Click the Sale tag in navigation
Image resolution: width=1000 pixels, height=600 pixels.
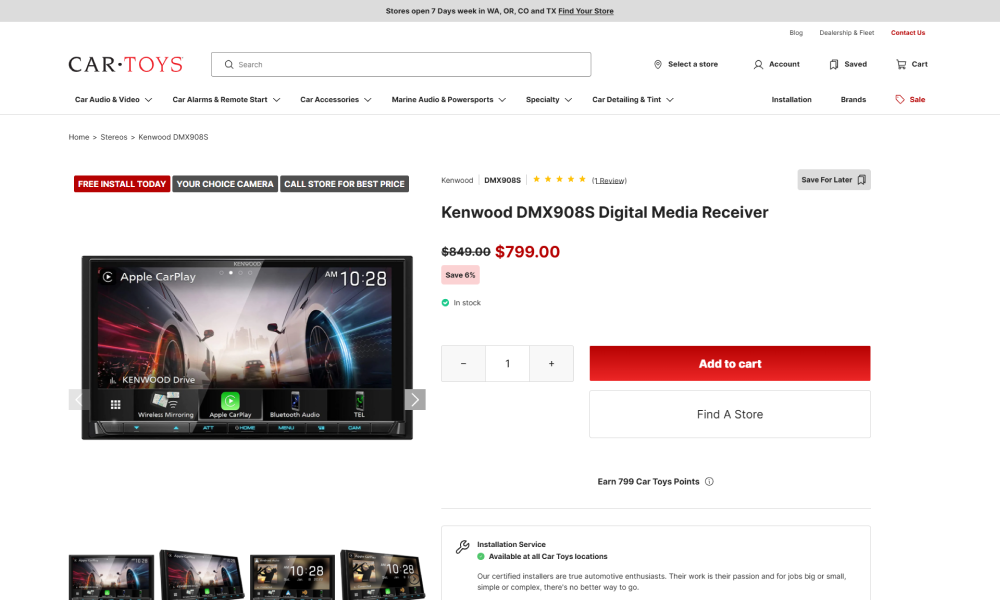point(910,100)
